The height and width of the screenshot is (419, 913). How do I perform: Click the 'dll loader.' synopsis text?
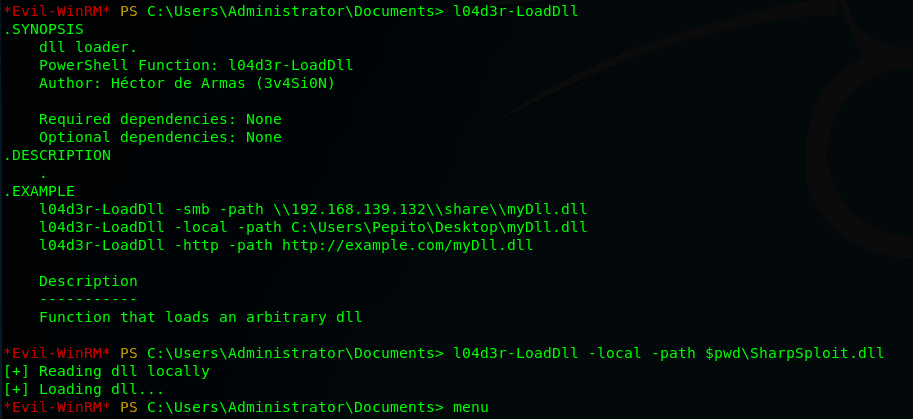pos(88,47)
